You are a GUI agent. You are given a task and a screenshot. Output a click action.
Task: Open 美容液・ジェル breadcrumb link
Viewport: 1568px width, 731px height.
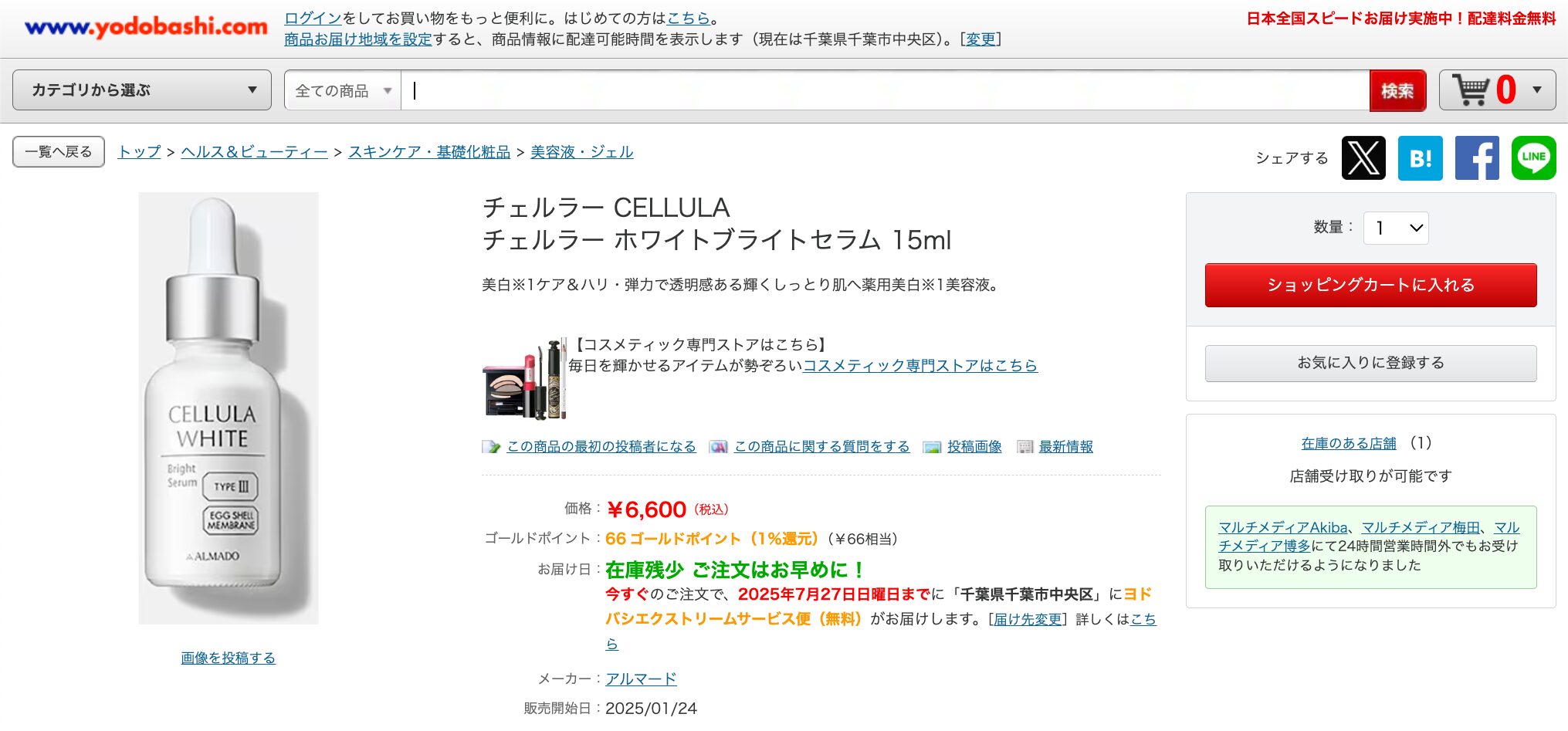(581, 152)
